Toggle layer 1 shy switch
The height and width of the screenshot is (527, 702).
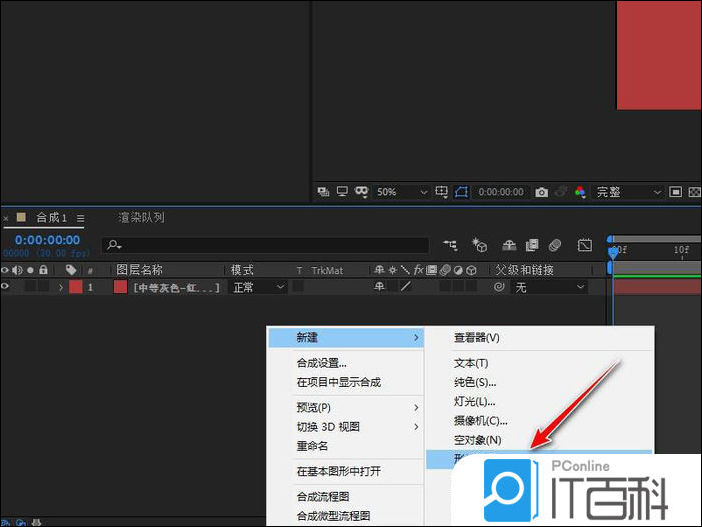[379, 287]
